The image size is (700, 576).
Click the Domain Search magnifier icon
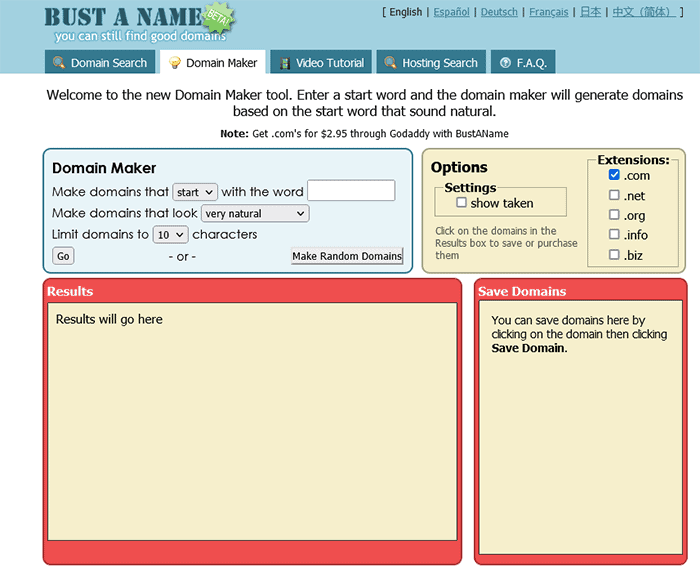tap(59, 62)
